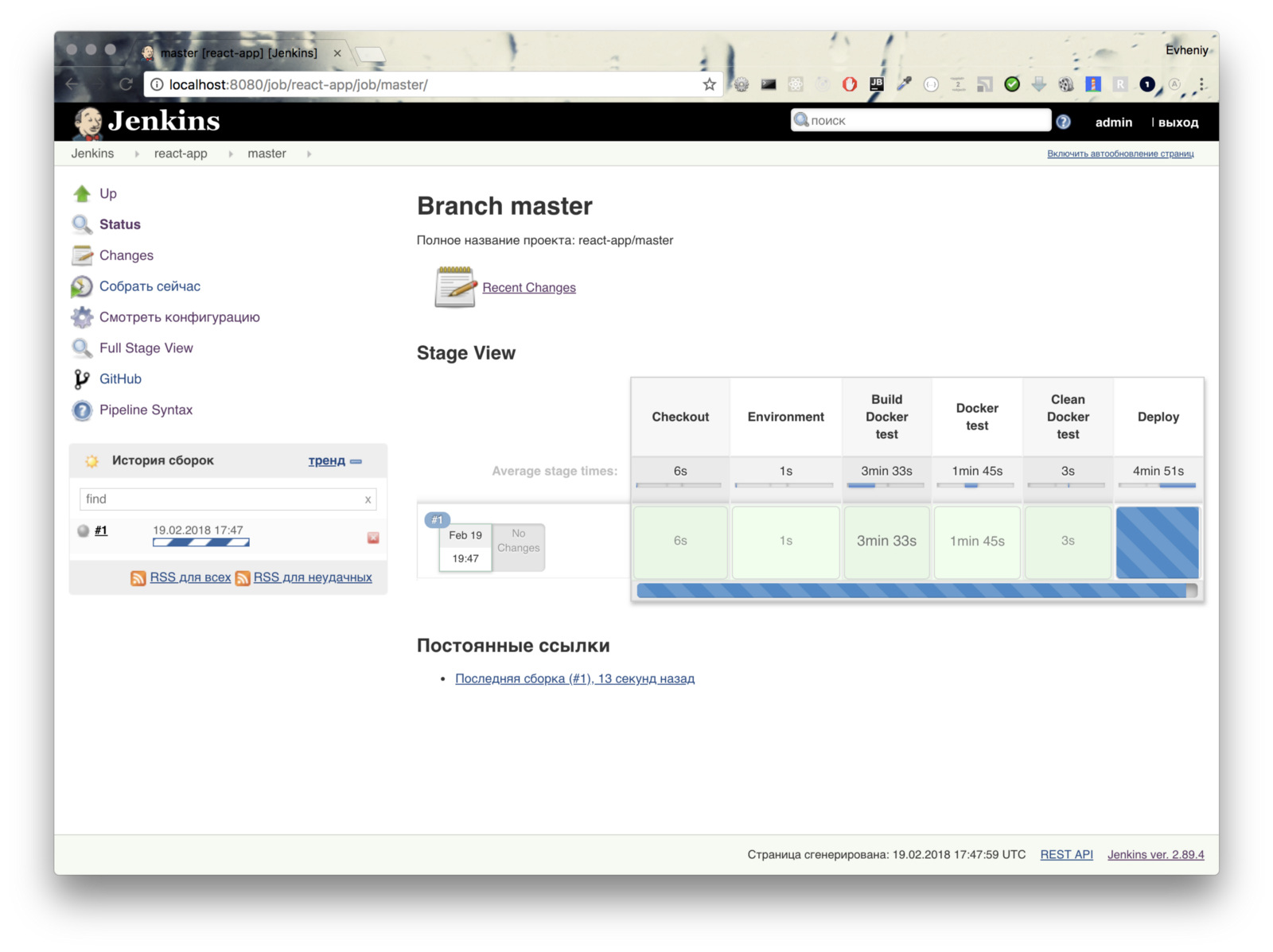
Task: Open the terminal extension icon in toolbar
Action: [x=769, y=84]
